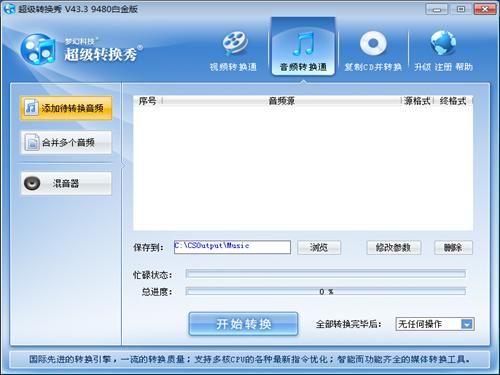Click 视频转换通 tab label
Image resolution: width=500 pixels, height=375 pixels.
[x=233, y=67]
